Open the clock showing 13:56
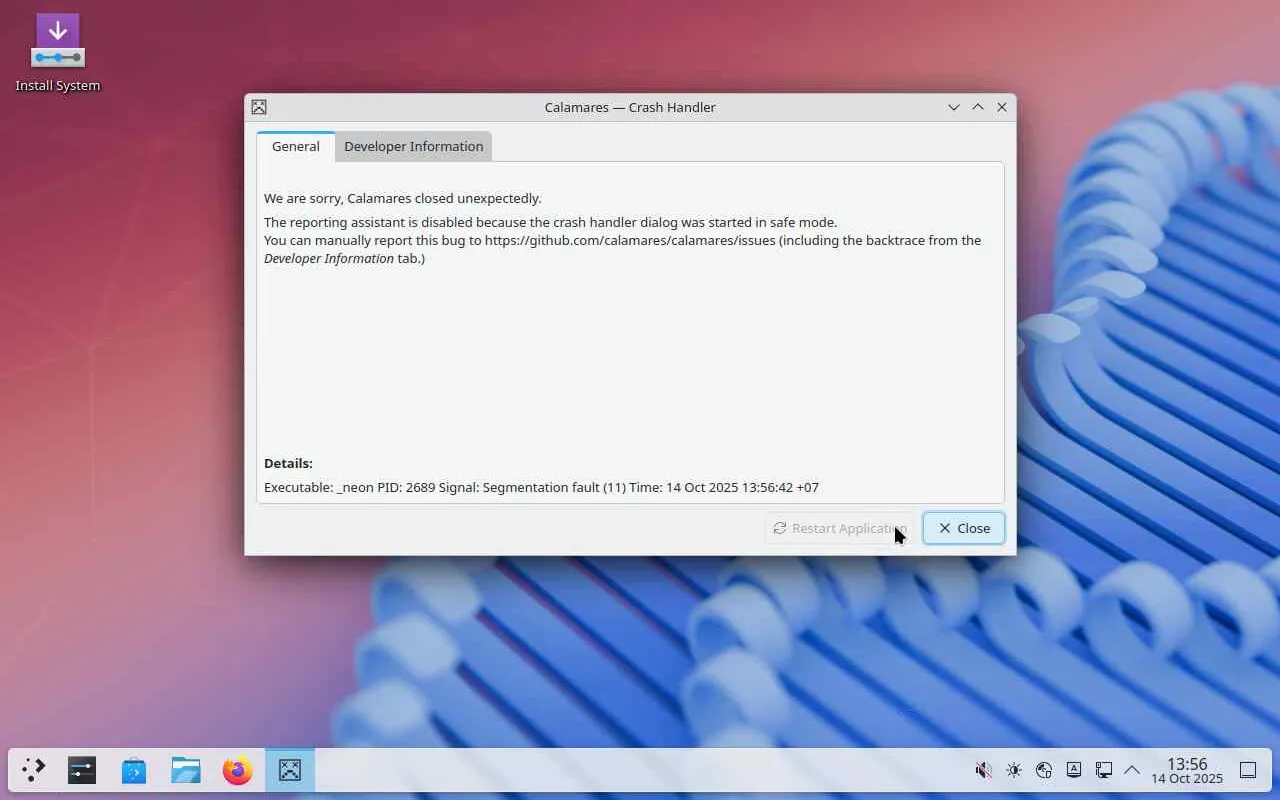The width and height of the screenshot is (1280, 800). pyautogui.click(x=1187, y=770)
